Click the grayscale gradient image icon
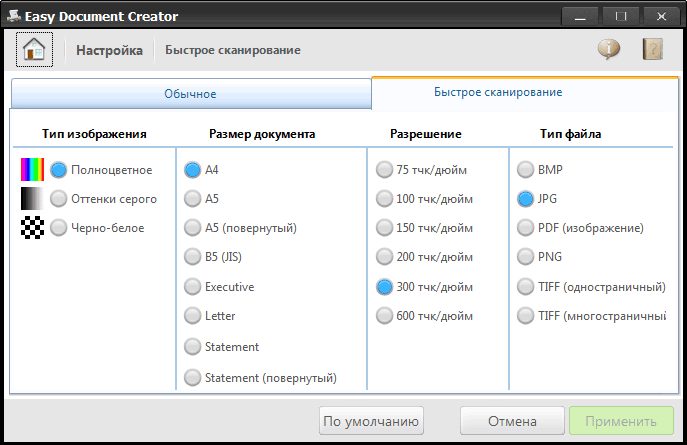The height and width of the screenshot is (445, 687). pos(33,199)
